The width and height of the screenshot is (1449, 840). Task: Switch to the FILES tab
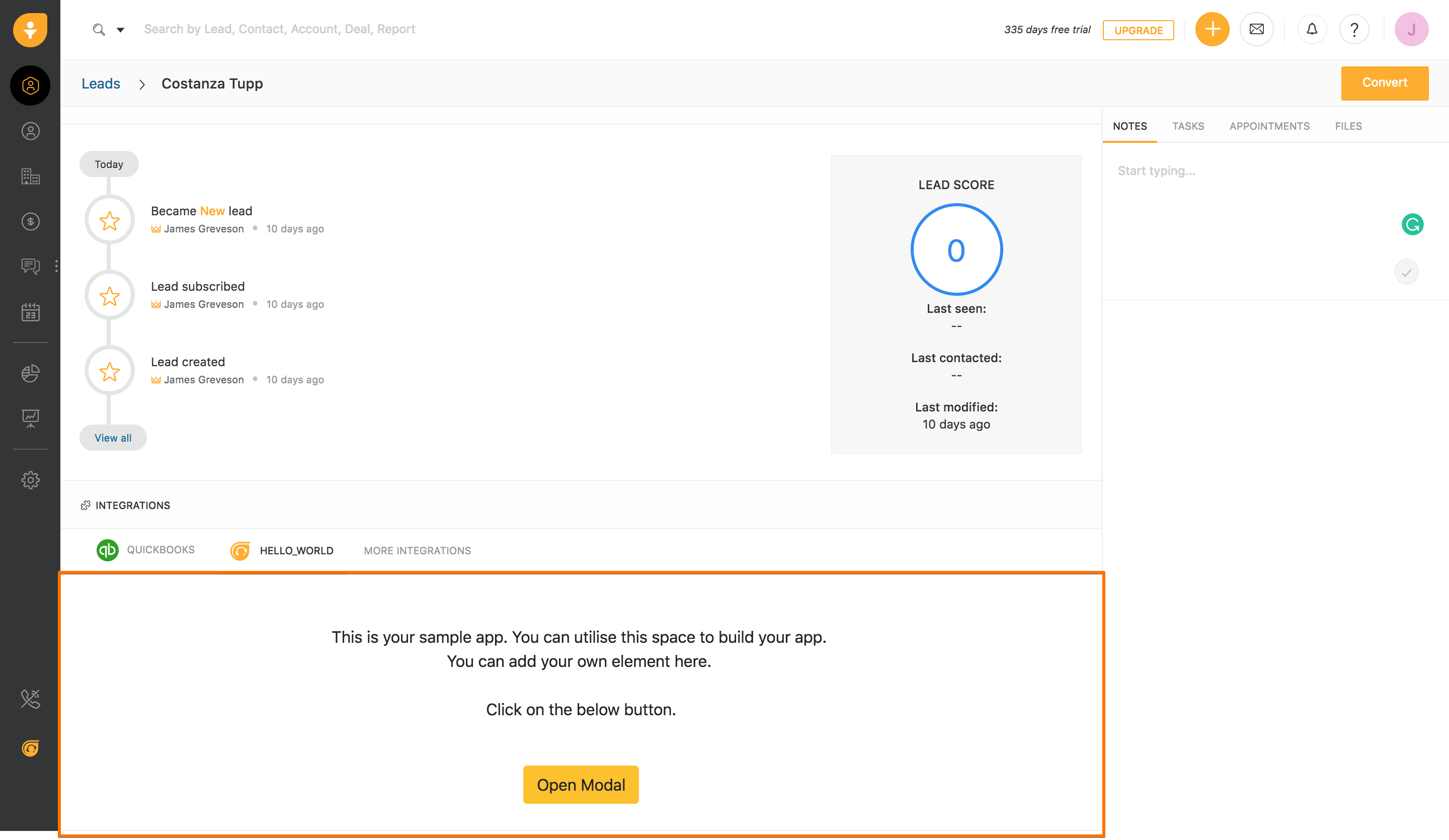[x=1348, y=126]
